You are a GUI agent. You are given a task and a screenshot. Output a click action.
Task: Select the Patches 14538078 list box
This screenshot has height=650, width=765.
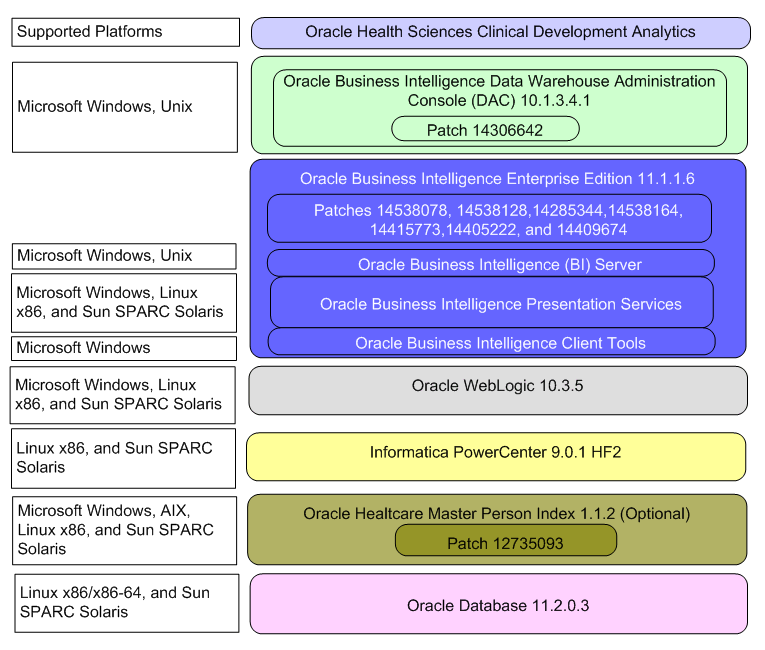[x=489, y=219]
